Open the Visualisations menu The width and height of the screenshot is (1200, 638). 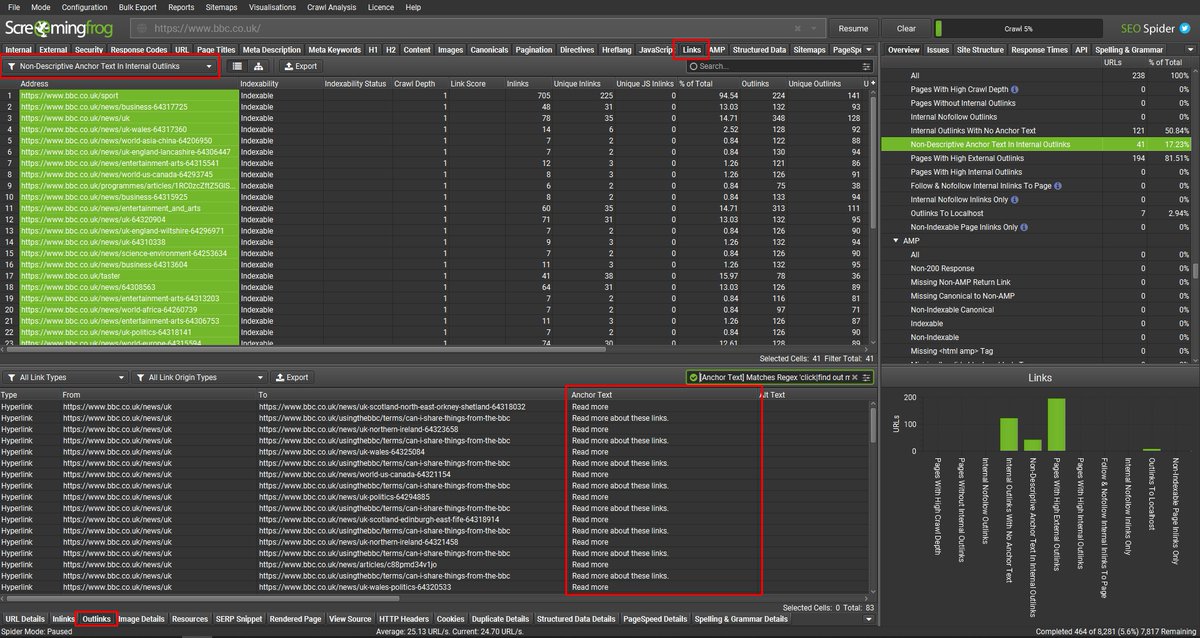(273, 7)
